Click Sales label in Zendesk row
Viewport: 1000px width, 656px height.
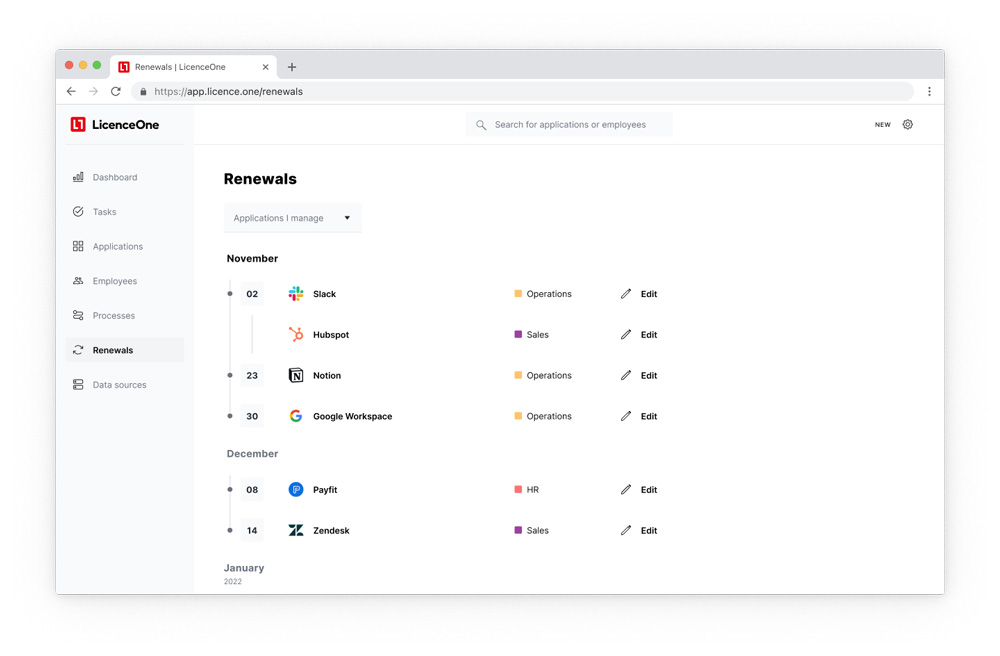click(538, 530)
